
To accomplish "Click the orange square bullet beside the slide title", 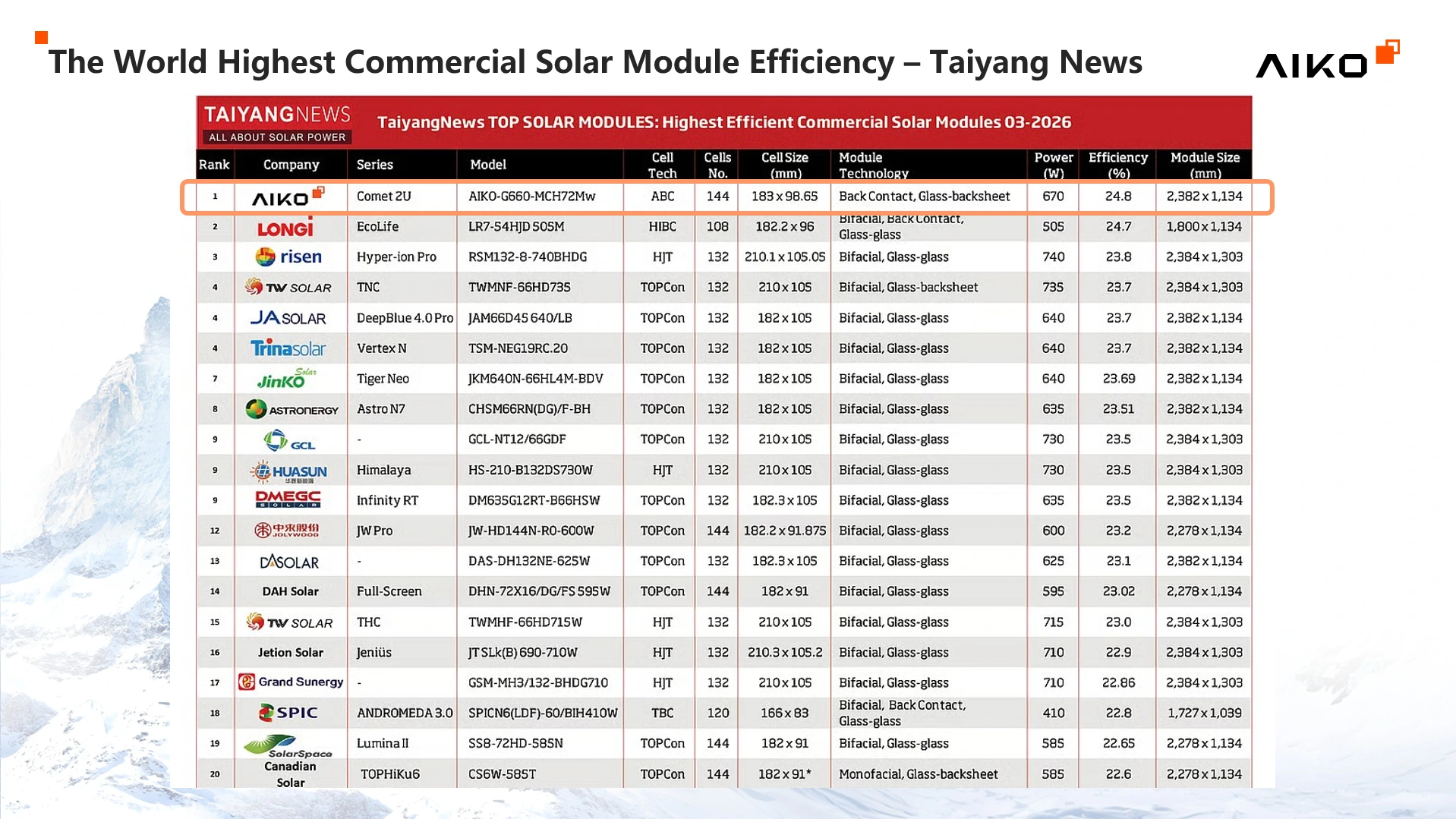I will (42, 37).
